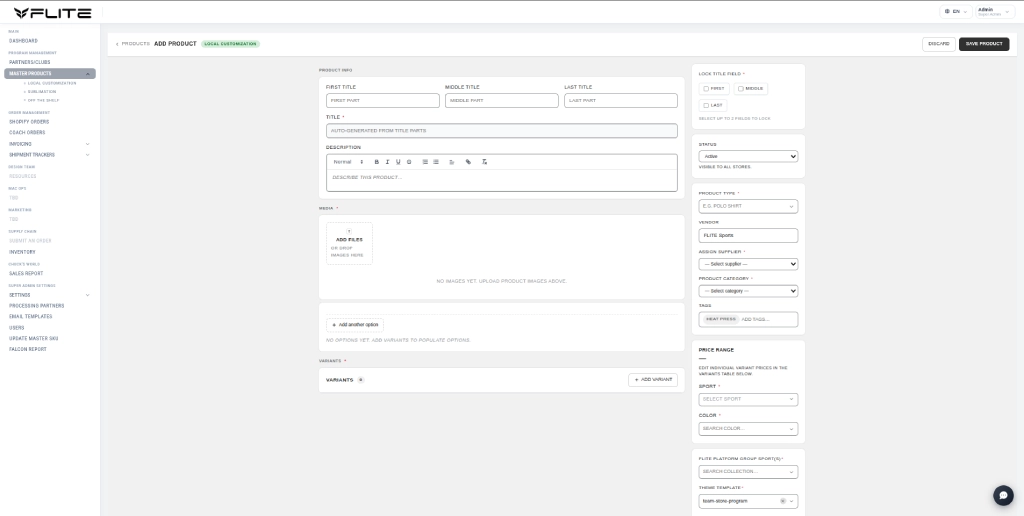The width and height of the screenshot is (1024, 516).
Task: Toggle bold formatting in description editor
Action: (376, 162)
